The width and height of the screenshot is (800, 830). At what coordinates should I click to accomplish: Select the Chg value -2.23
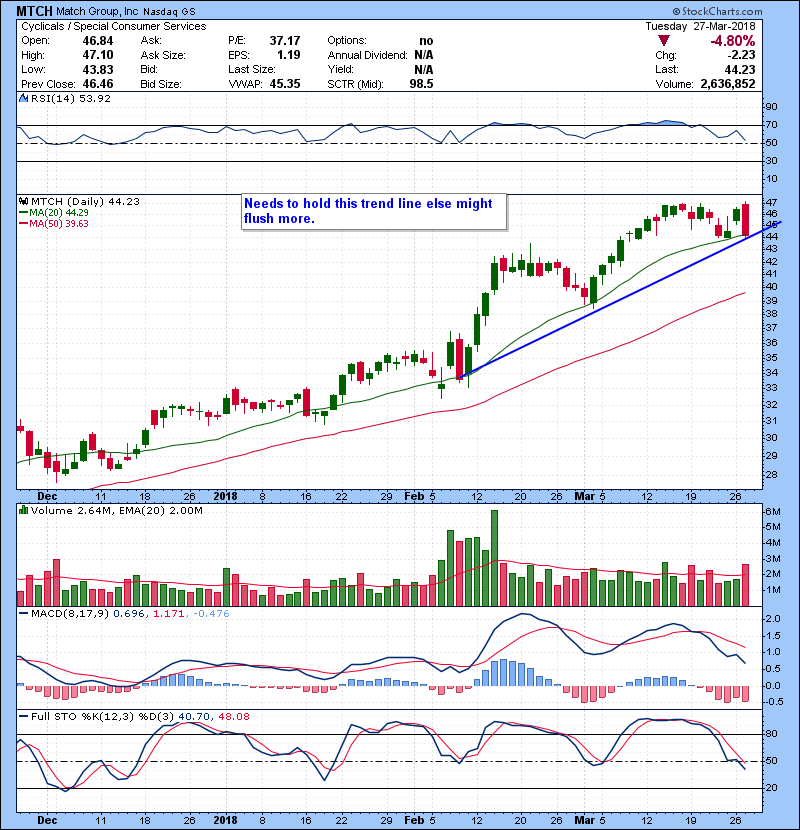(741, 55)
